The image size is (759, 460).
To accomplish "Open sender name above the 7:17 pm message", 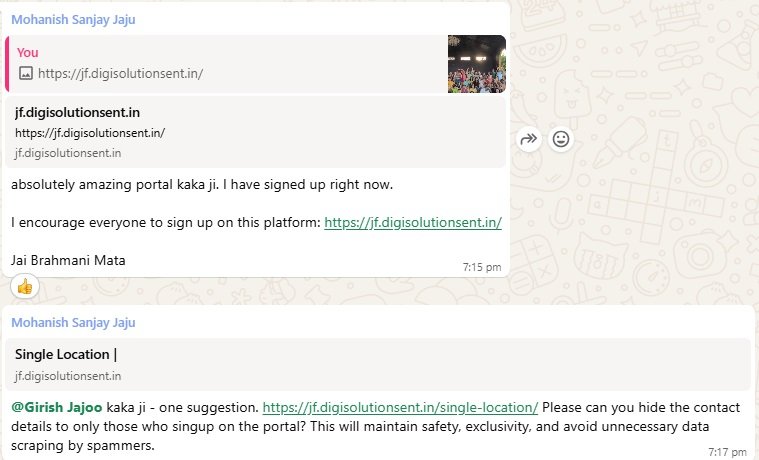I will coord(73,322).
